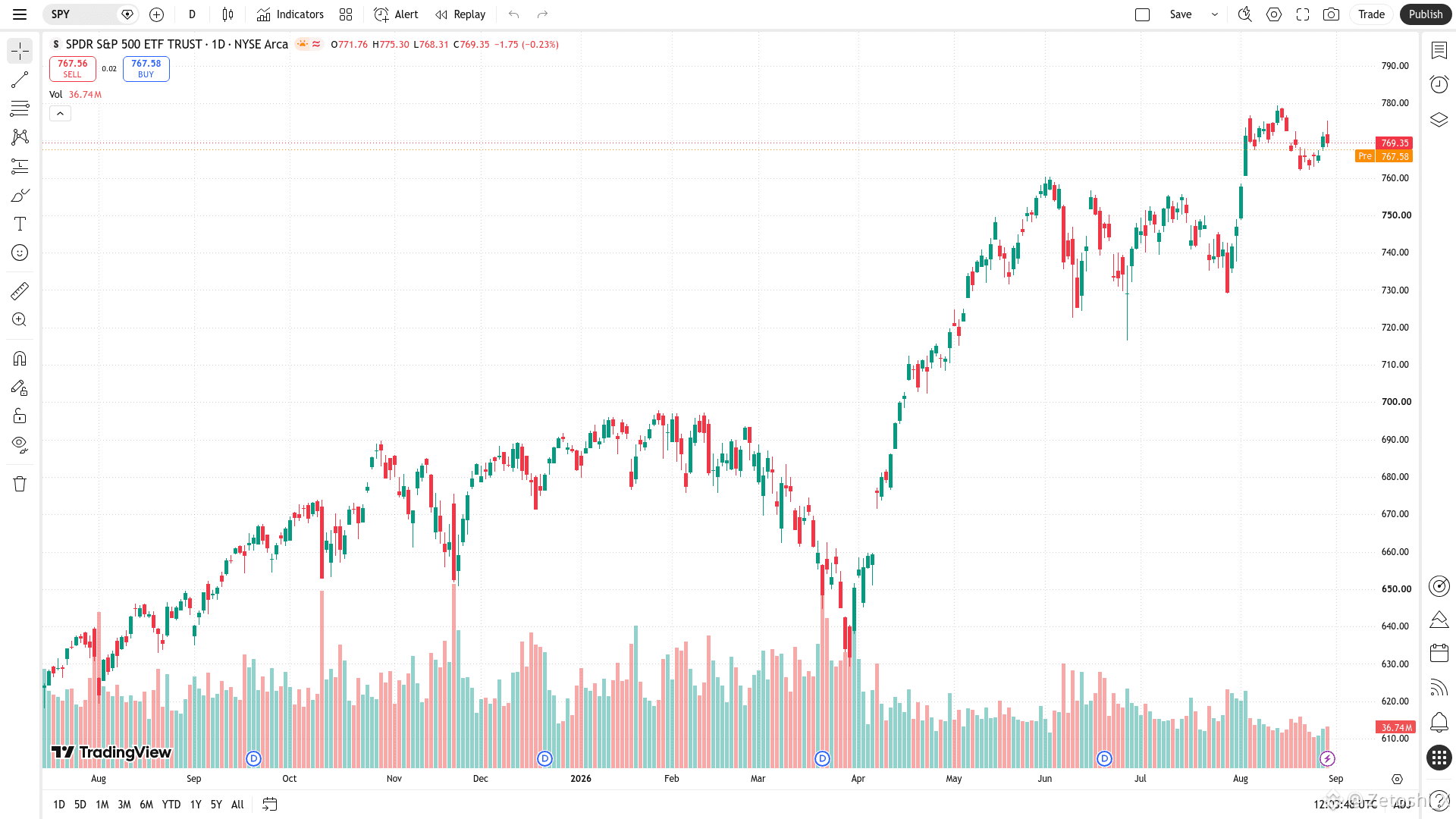Open layout setup square icon

tap(1142, 14)
